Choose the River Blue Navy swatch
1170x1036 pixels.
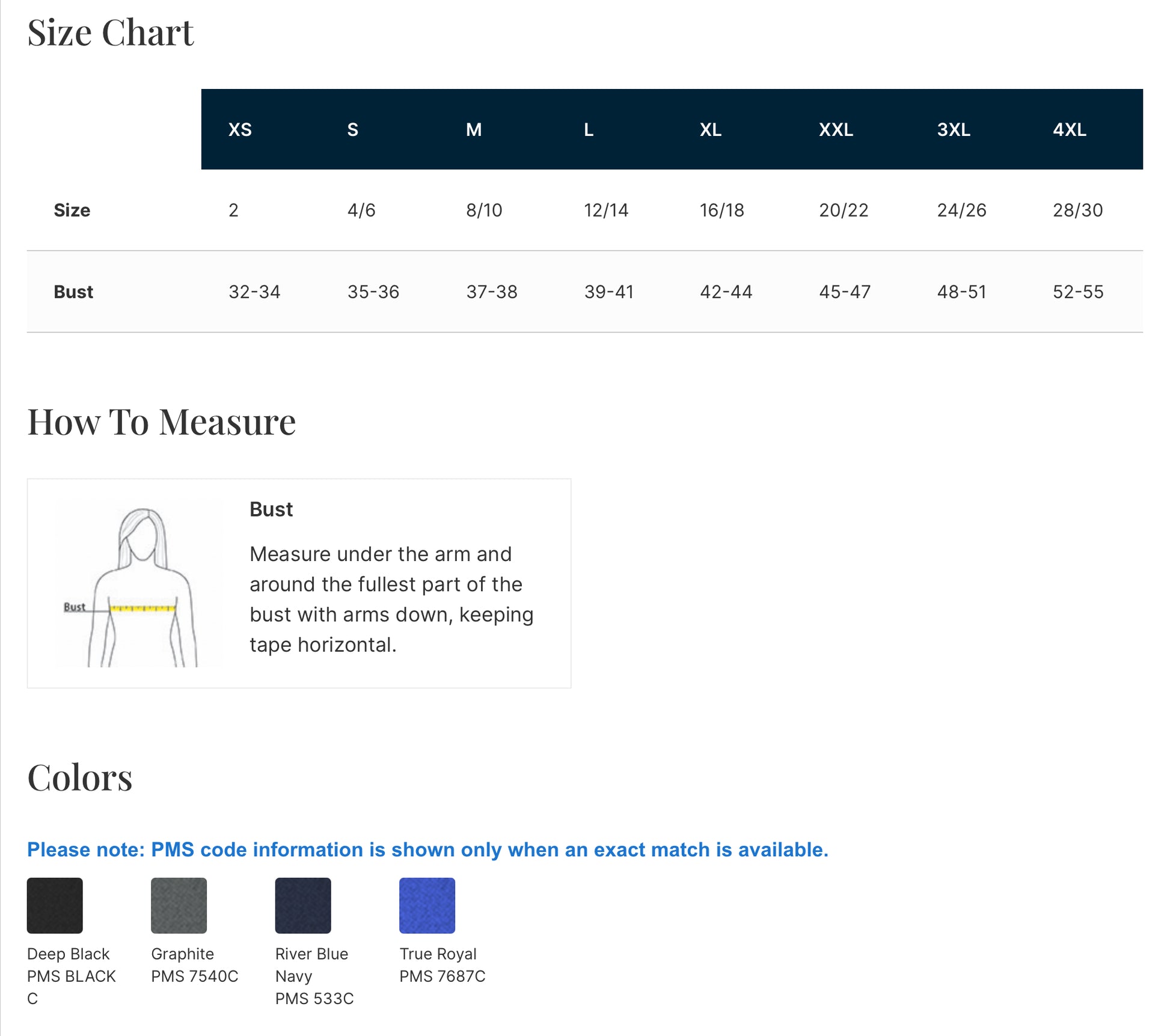point(303,905)
